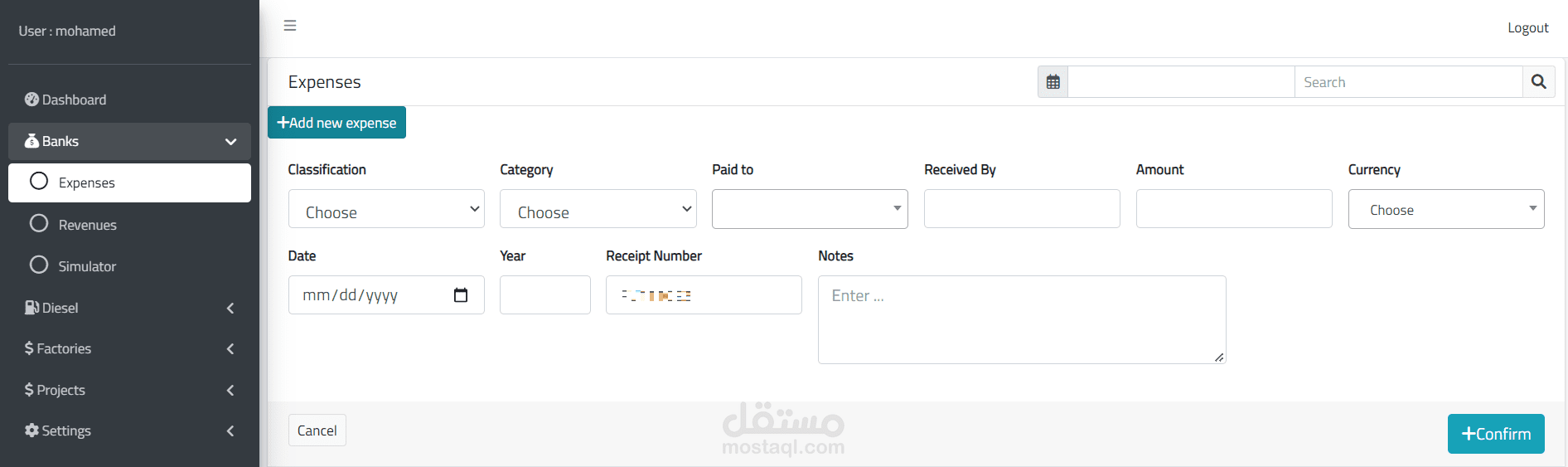Click the calendar icon beside the search bar
This screenshot has height=467, width=1568.
[1053, 82]
